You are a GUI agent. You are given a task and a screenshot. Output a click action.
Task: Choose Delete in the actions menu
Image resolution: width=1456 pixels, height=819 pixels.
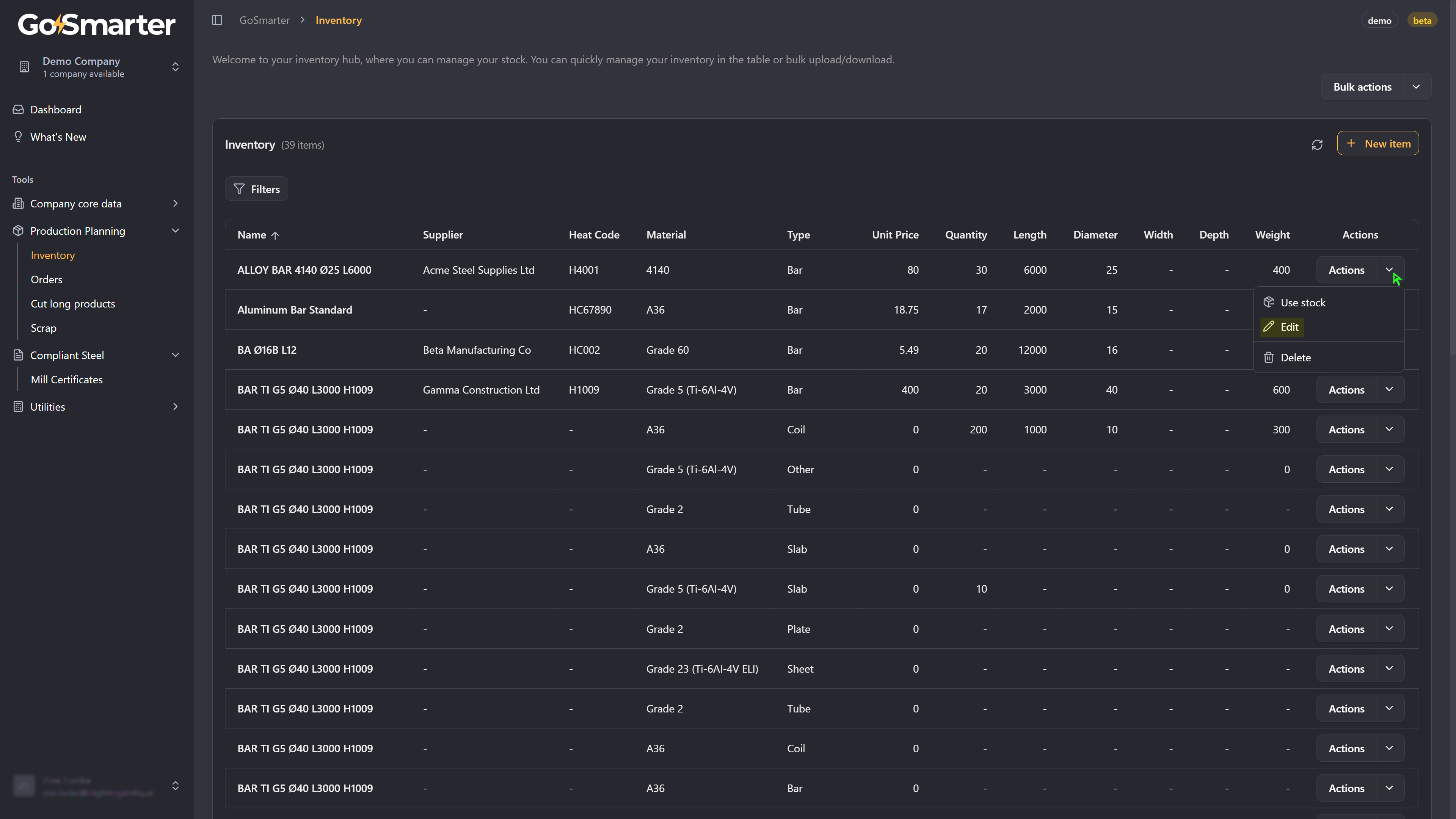pos(1296,358)
